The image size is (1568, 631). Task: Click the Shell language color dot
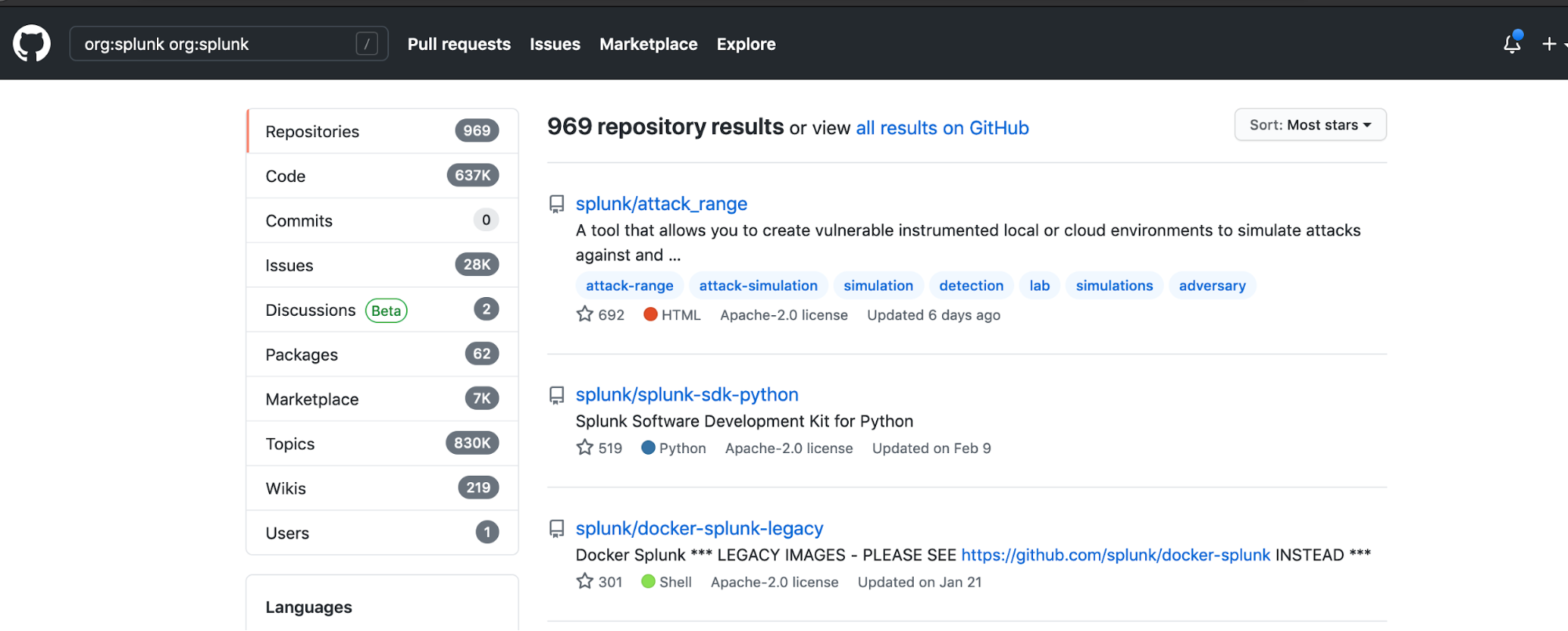648,582
